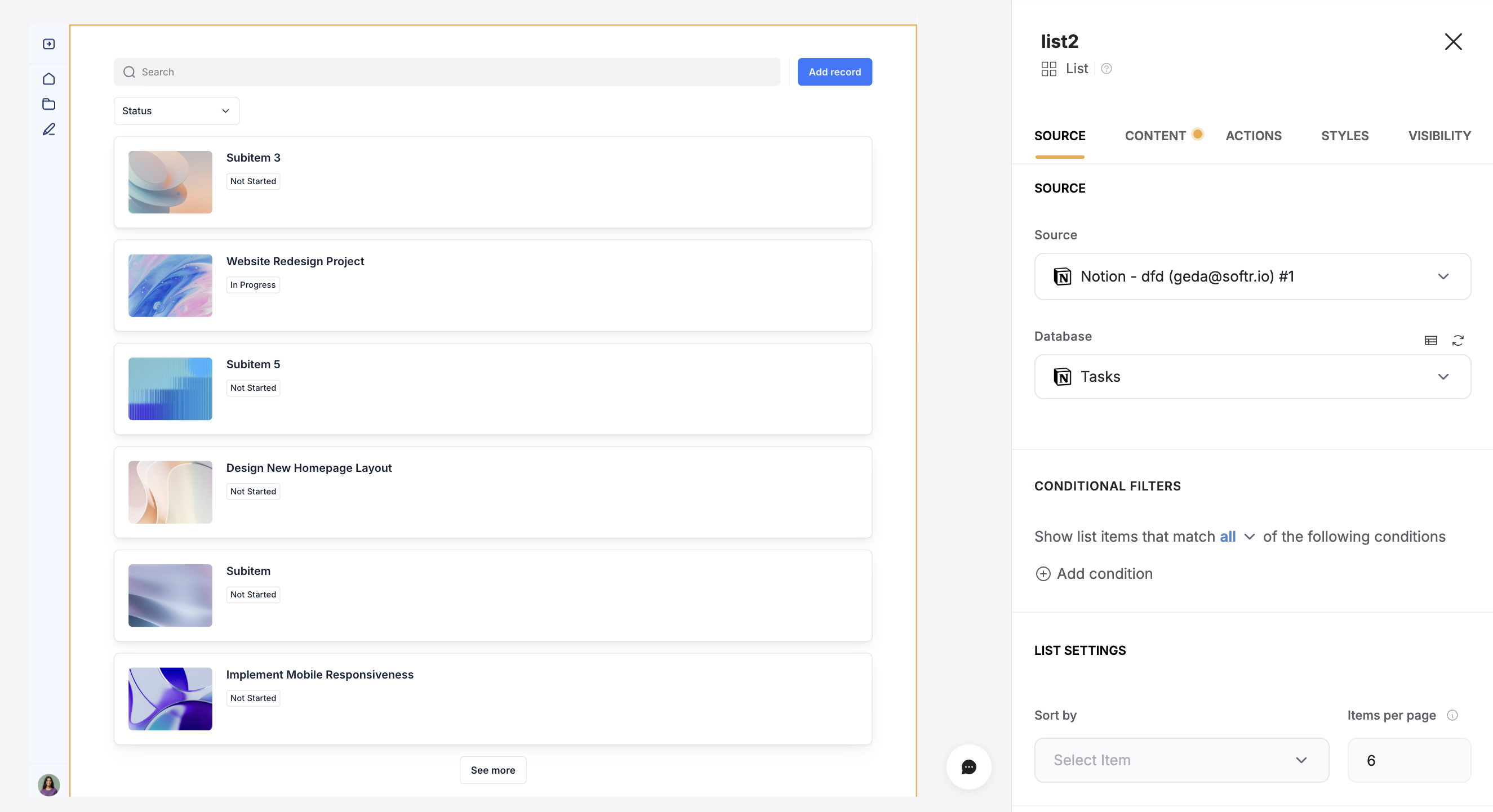
Task: Open the Tasks Database dropdown
Action: click(x=1252, y=377)
